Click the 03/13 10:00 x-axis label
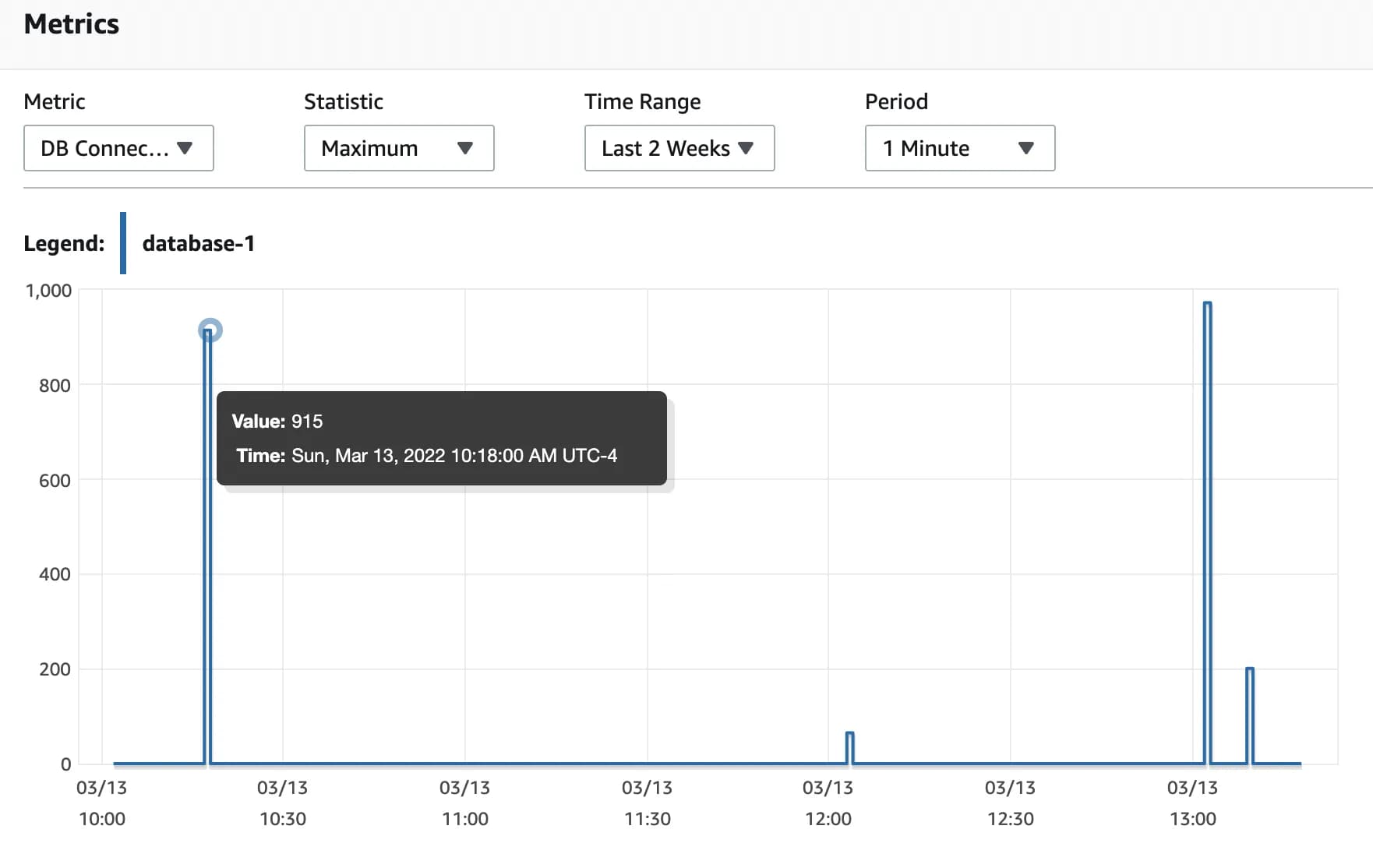This screenshot has height=868, width=1373. click(101, 803)
